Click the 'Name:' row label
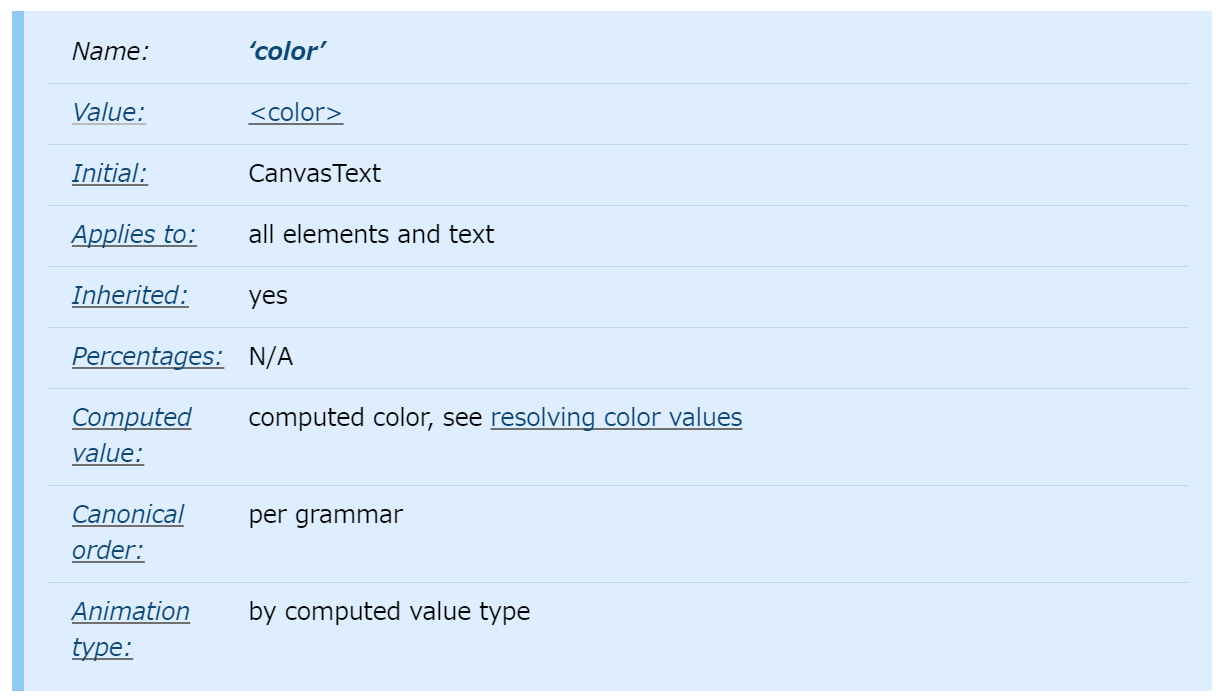Image resolution: width=1223 pixels, height=700 pixels. pos(110,52)
